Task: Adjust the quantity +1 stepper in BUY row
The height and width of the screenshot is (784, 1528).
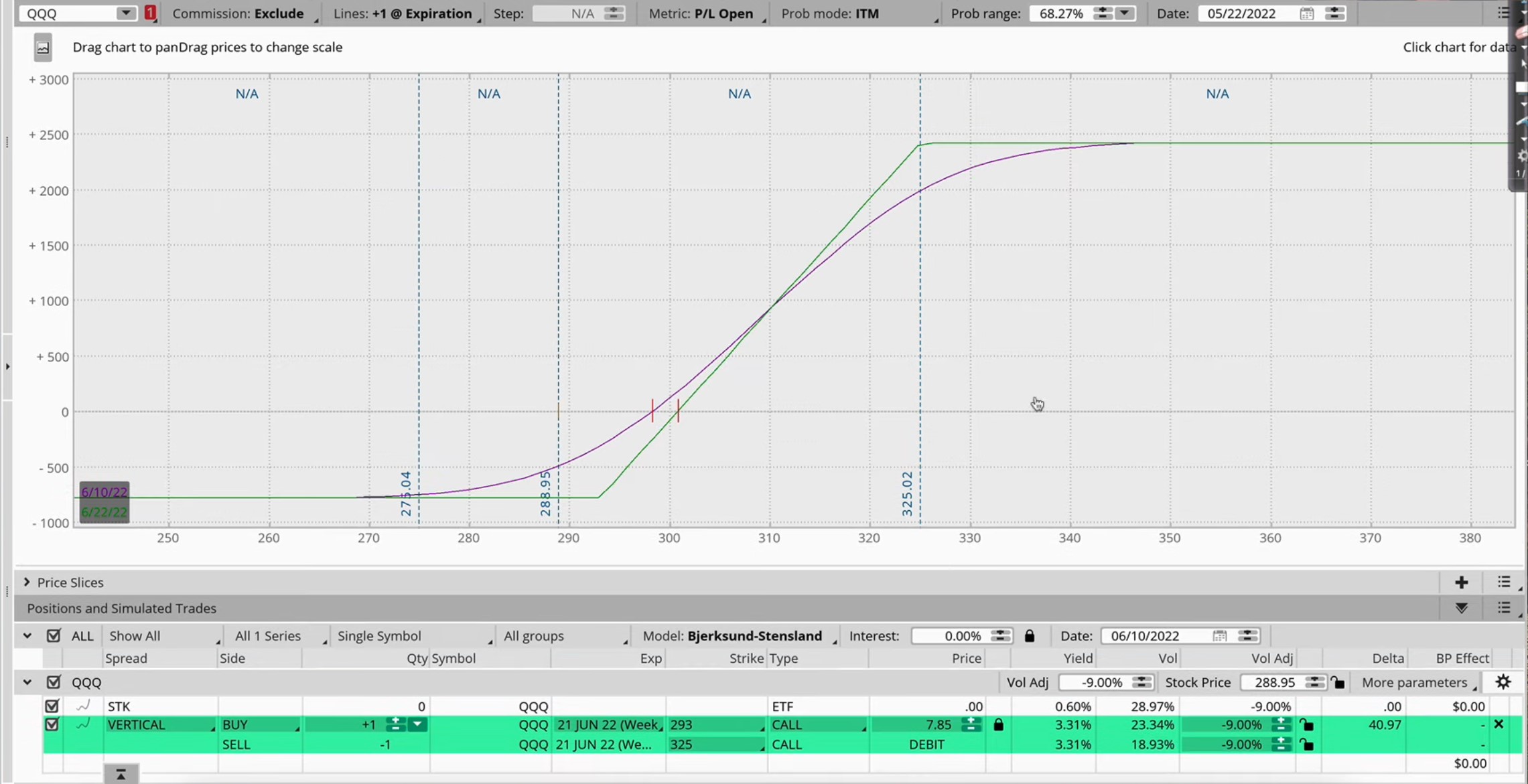Action: [x=395, y=724]
